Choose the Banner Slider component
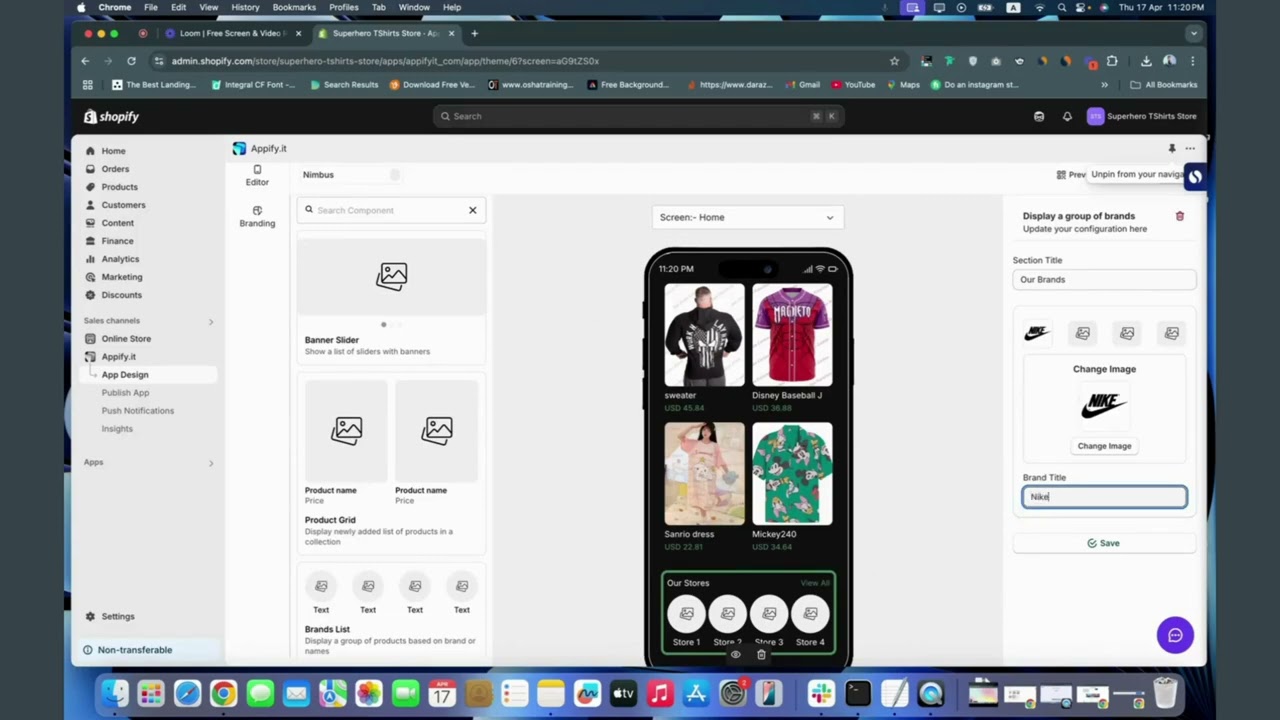Image resolution: width=1280 pixels, height=720 pixels. tap(391, 298)
